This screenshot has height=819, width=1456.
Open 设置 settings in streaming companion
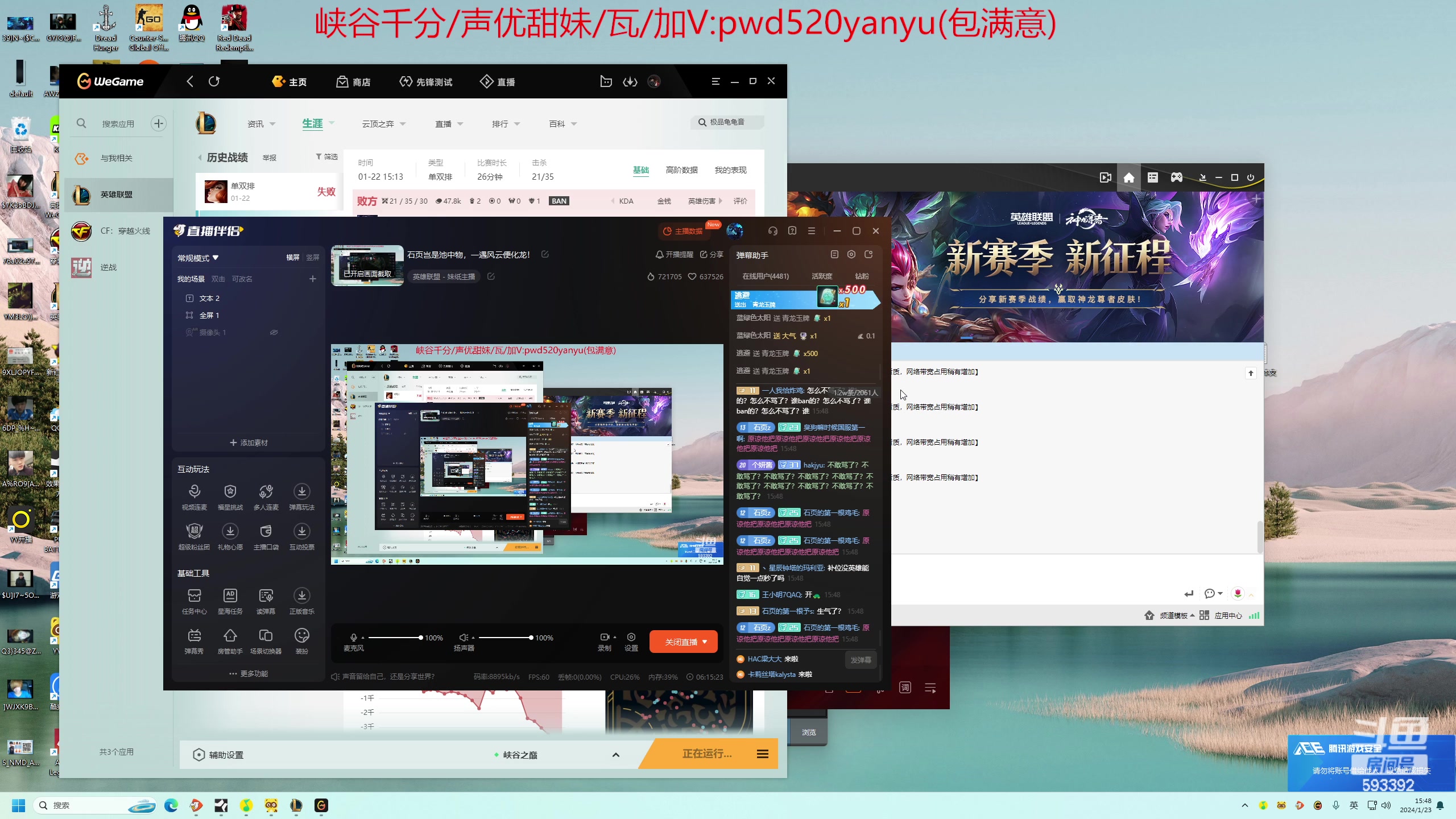pos(631,642)
